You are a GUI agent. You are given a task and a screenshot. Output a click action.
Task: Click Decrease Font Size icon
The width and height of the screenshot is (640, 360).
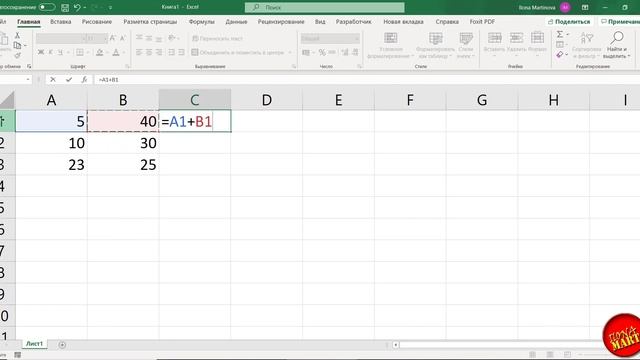tap(122, 38)
